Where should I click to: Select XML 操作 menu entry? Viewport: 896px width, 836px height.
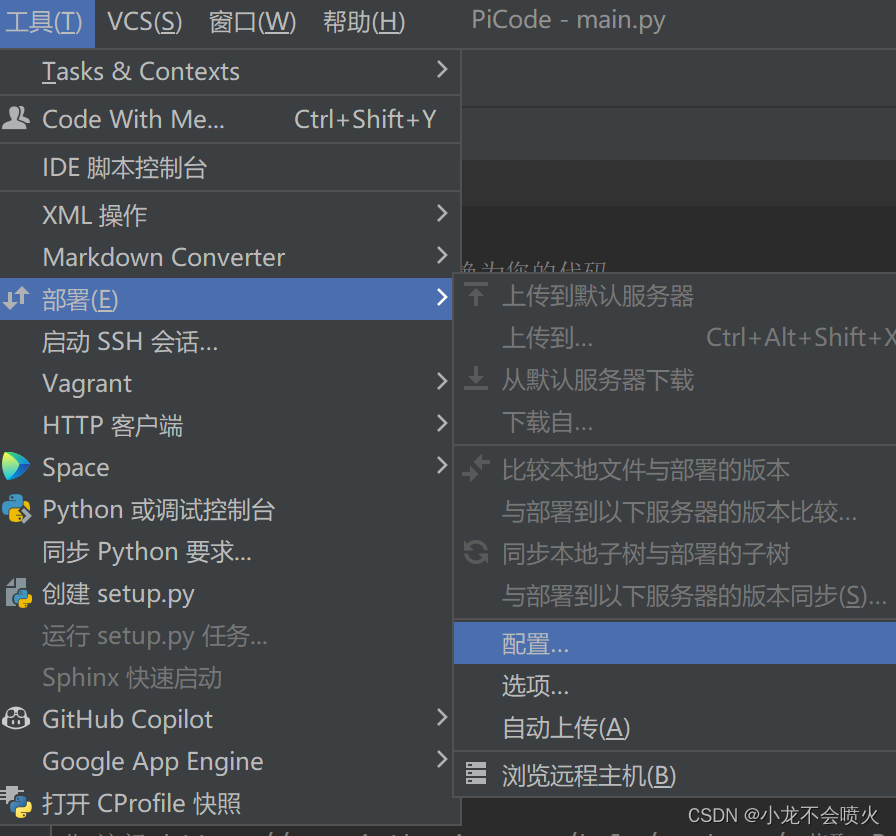pos(230,215)
